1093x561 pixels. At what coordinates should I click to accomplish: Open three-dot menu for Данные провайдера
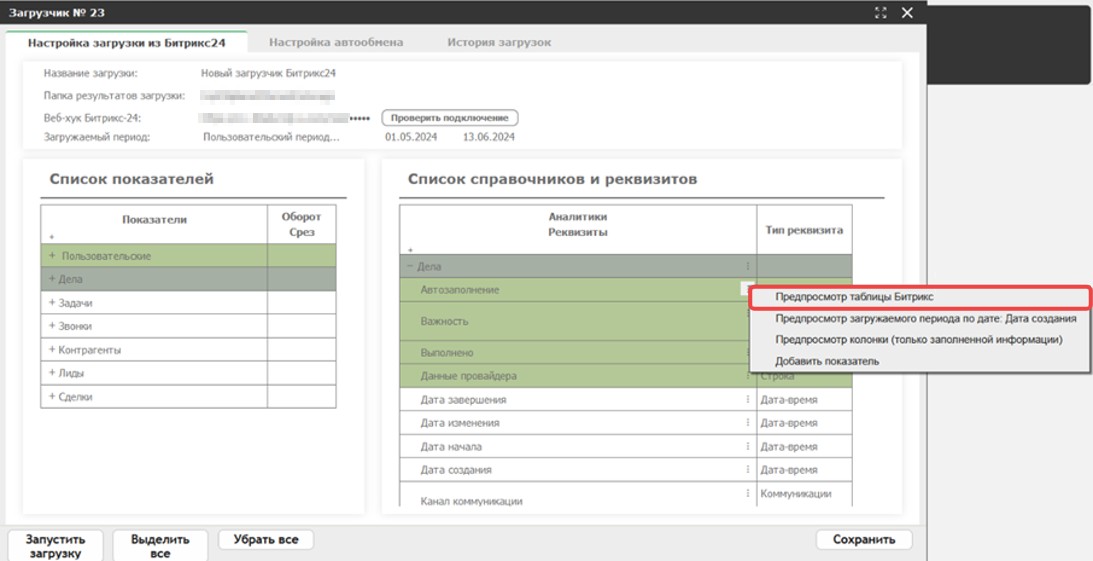pos(747,376)
